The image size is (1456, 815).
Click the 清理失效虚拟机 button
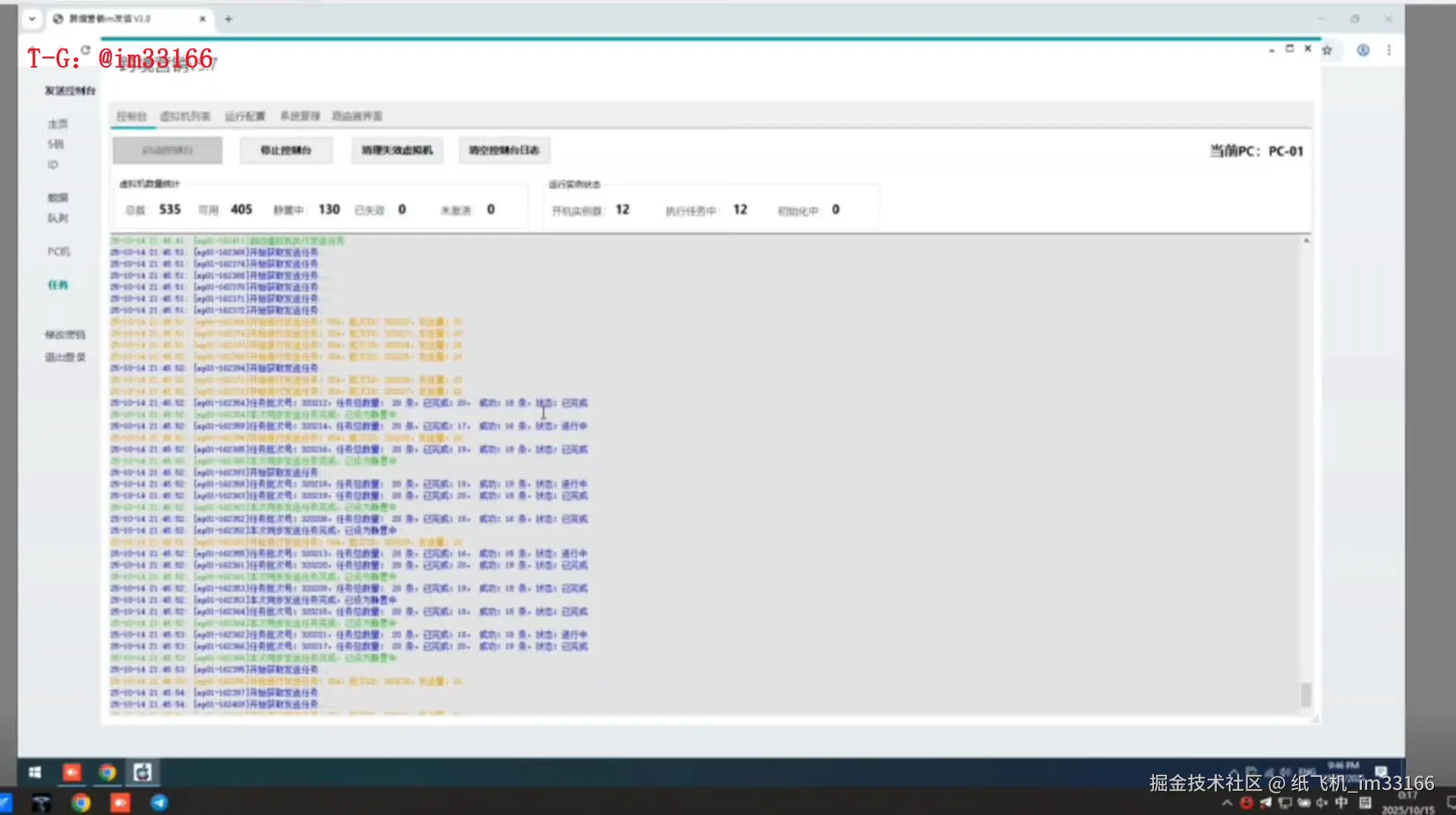(x=397, y=150)
